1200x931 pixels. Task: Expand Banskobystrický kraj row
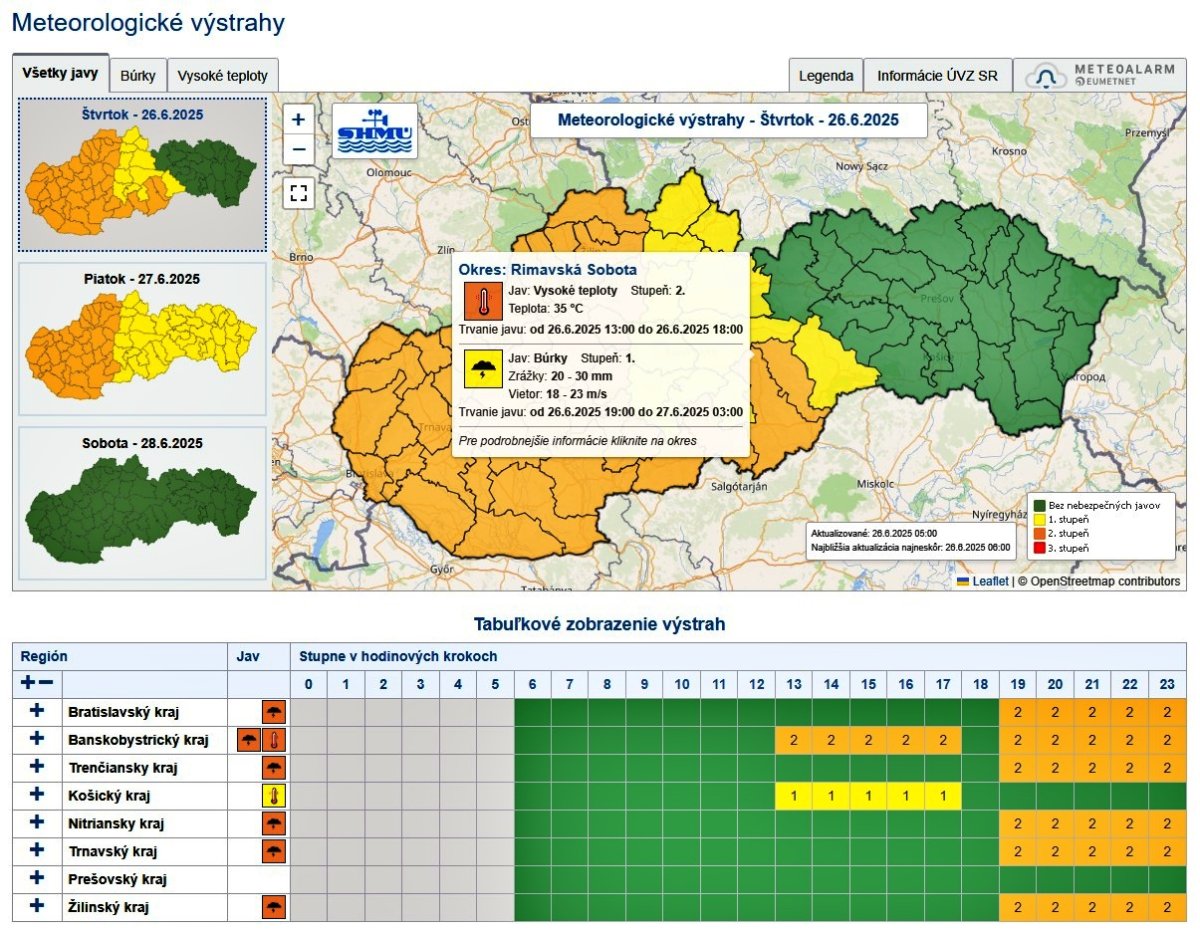point(37,740)
